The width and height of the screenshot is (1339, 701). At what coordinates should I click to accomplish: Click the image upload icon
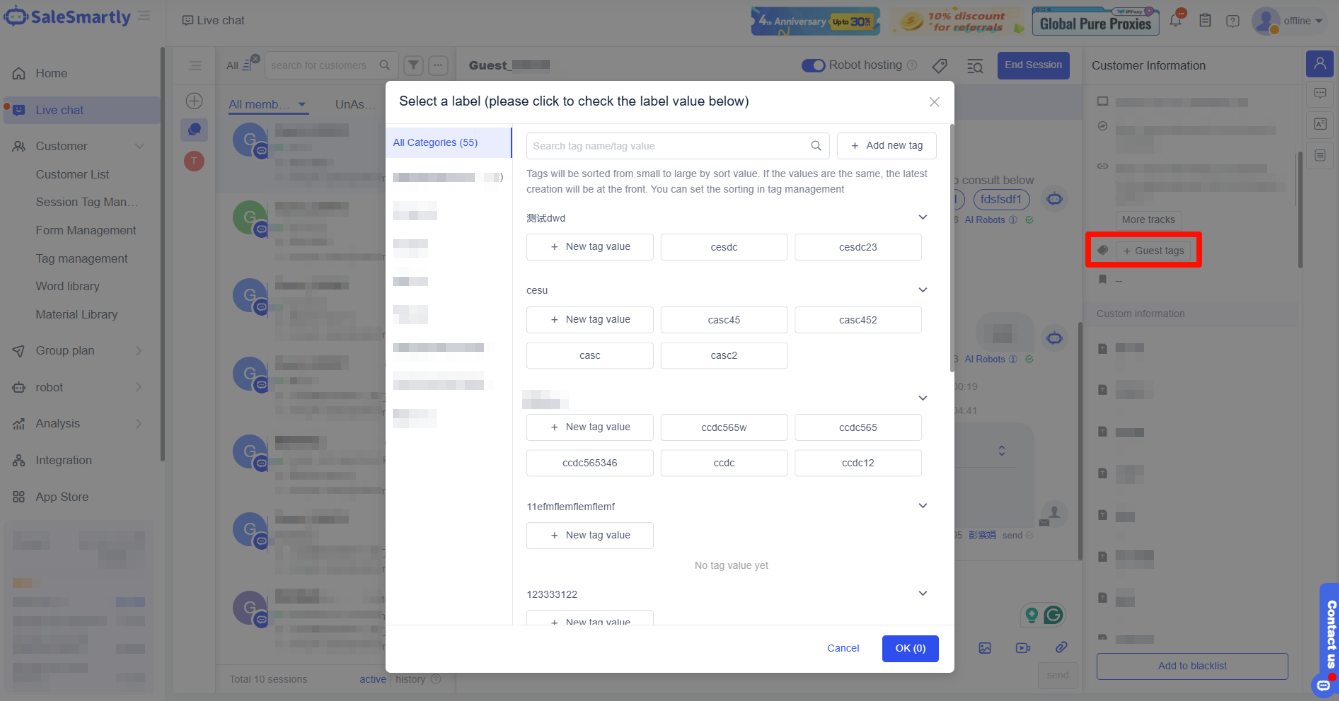(985, 648)
